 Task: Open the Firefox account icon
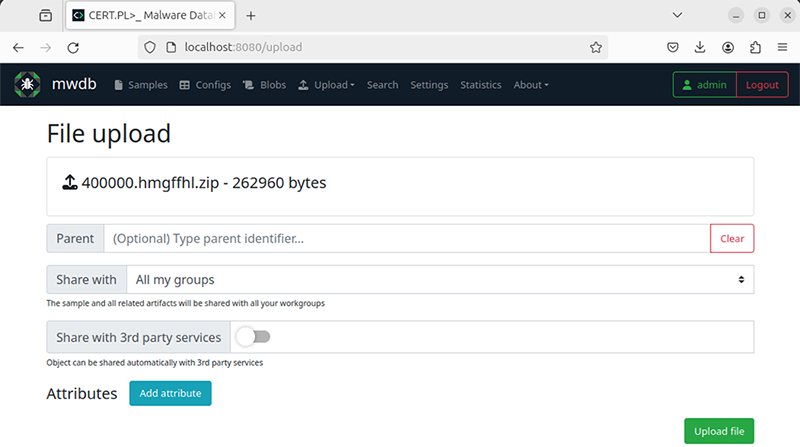pyautogui.click(x=728, y=47)
